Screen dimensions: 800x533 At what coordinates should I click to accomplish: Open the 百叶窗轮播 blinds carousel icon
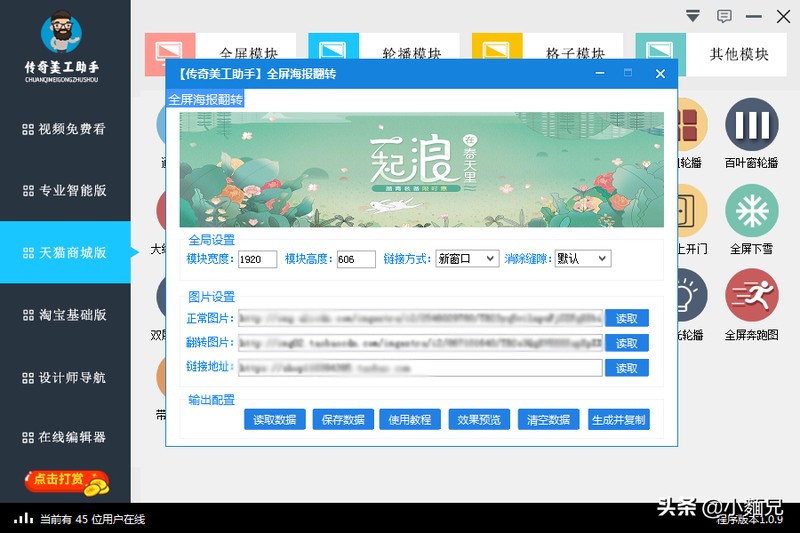752,124
